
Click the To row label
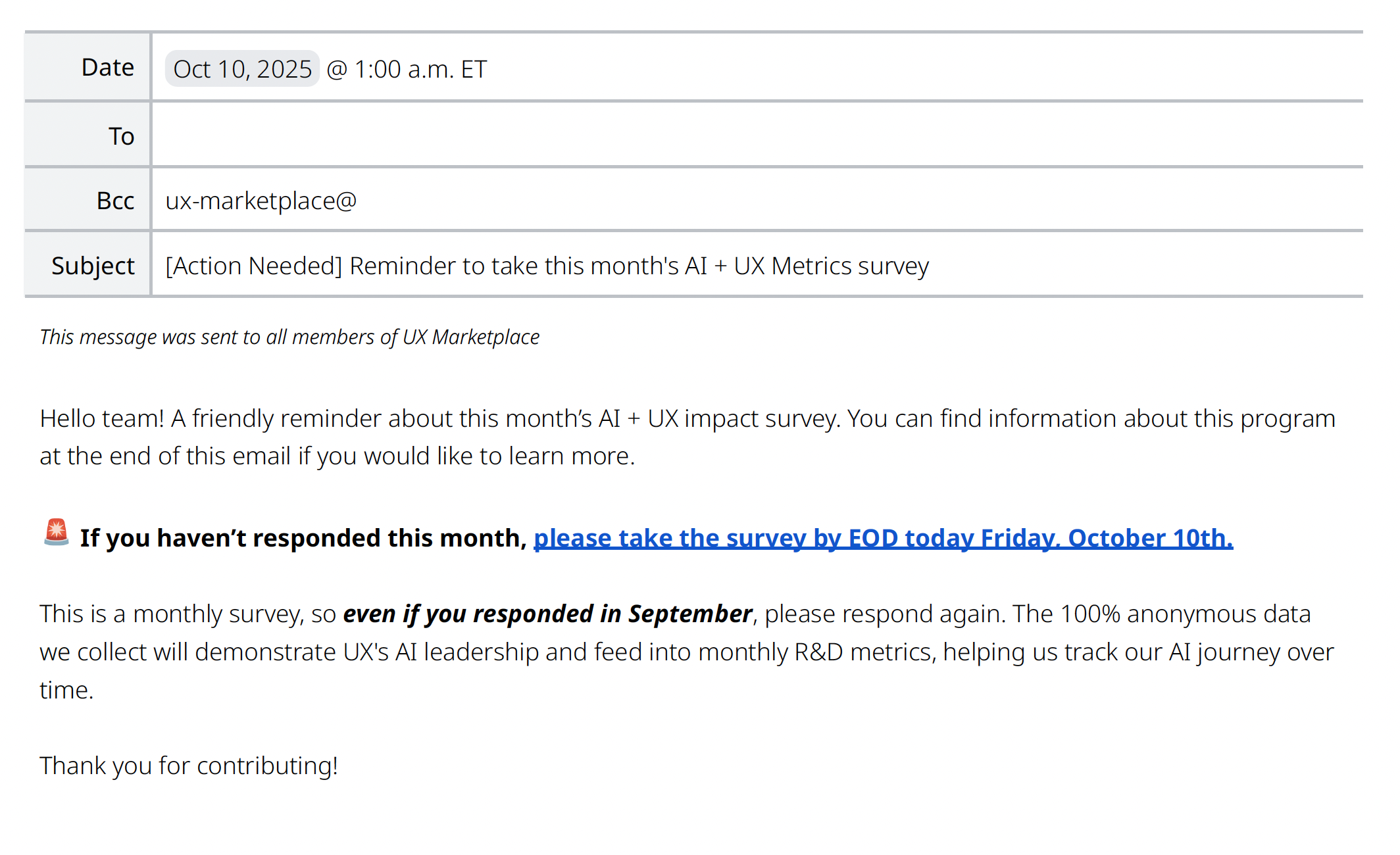click(121, 137)
